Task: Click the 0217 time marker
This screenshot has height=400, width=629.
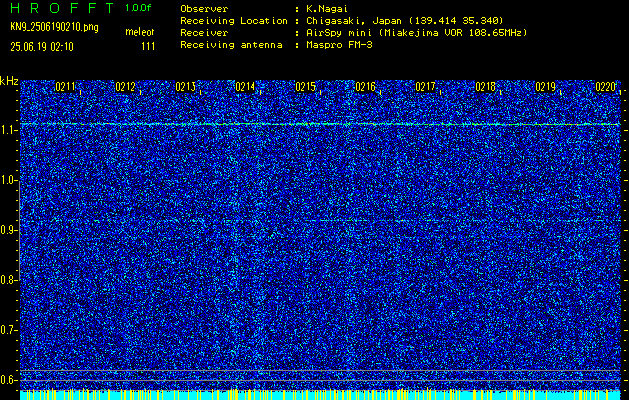Action: click(425, 87)
